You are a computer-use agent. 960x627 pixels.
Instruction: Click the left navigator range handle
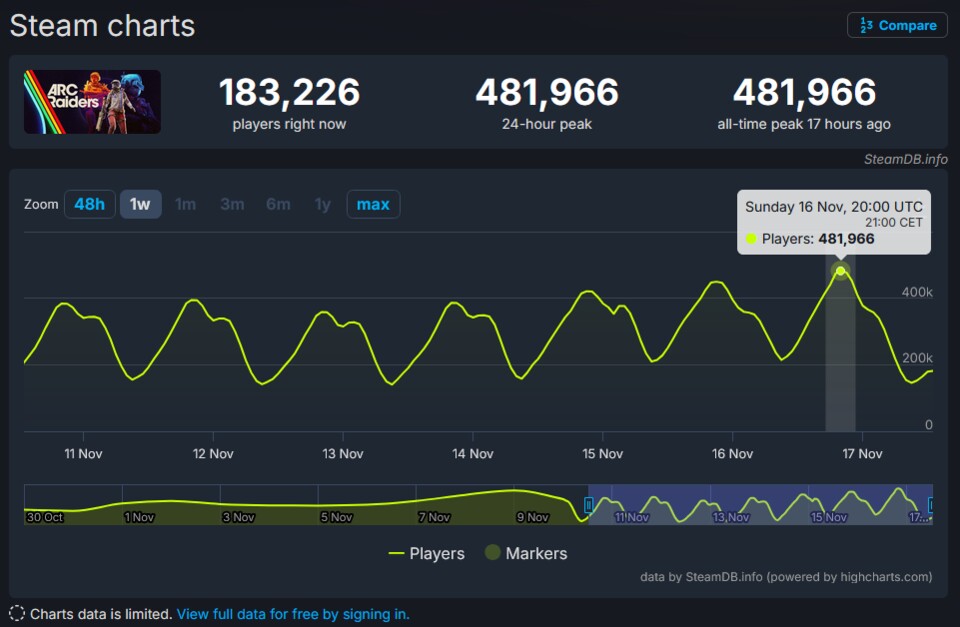coord(588,505)
